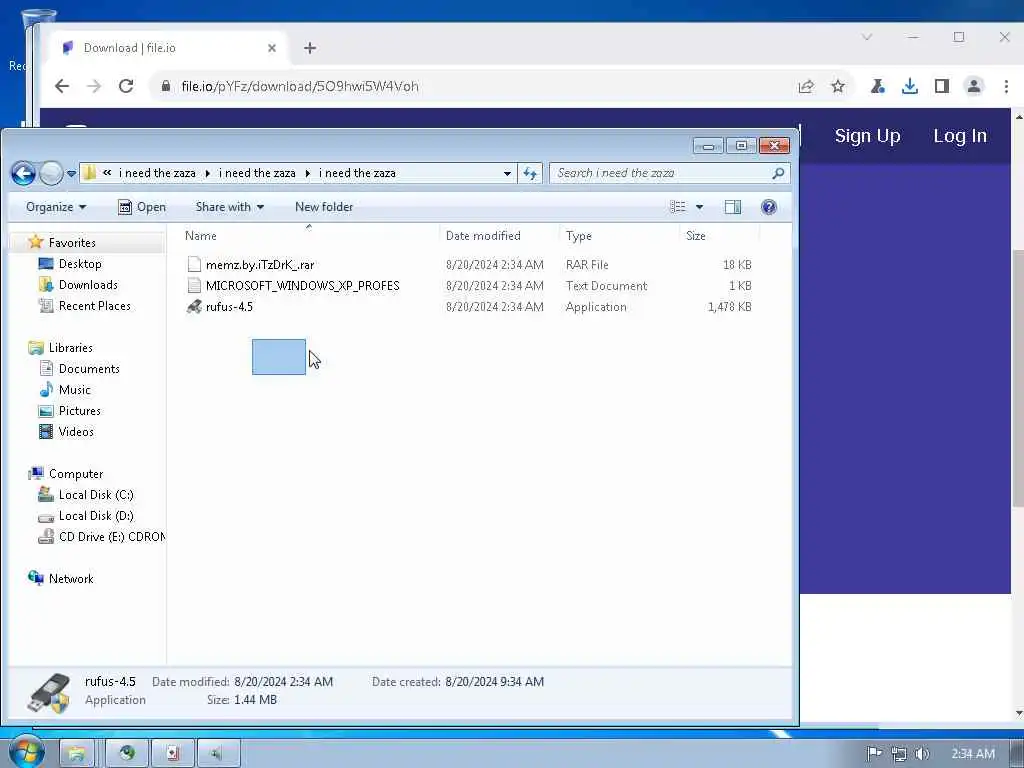Screen dimensions: 1024x768
Task: Click Sign Up on file.io
Action: coord(867,136)
